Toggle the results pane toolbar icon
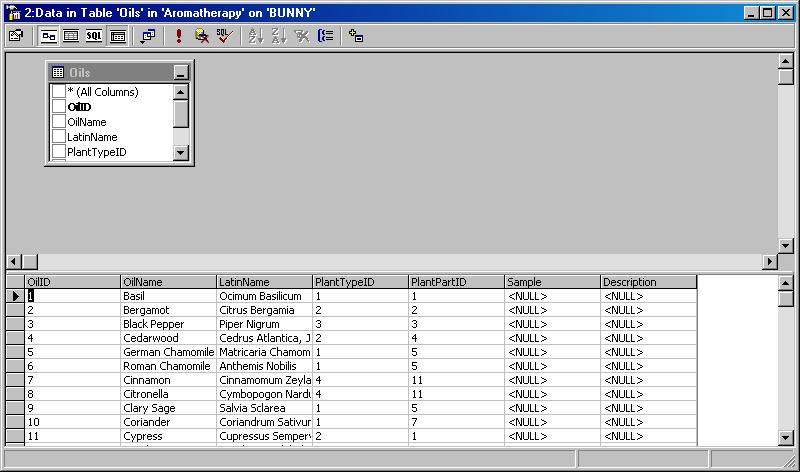 [x=117, y=35]
